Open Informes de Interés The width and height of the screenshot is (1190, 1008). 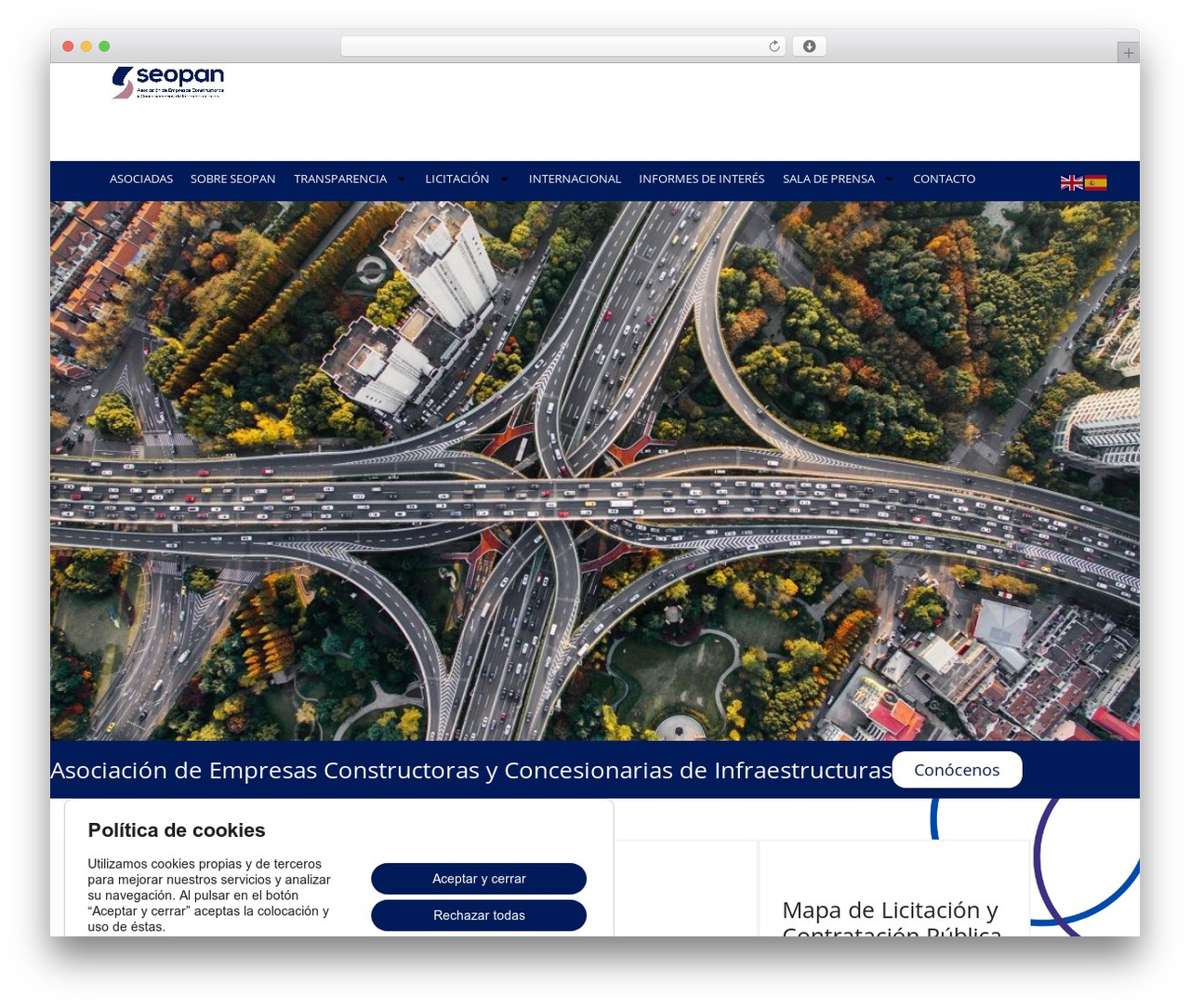(702, 179)
